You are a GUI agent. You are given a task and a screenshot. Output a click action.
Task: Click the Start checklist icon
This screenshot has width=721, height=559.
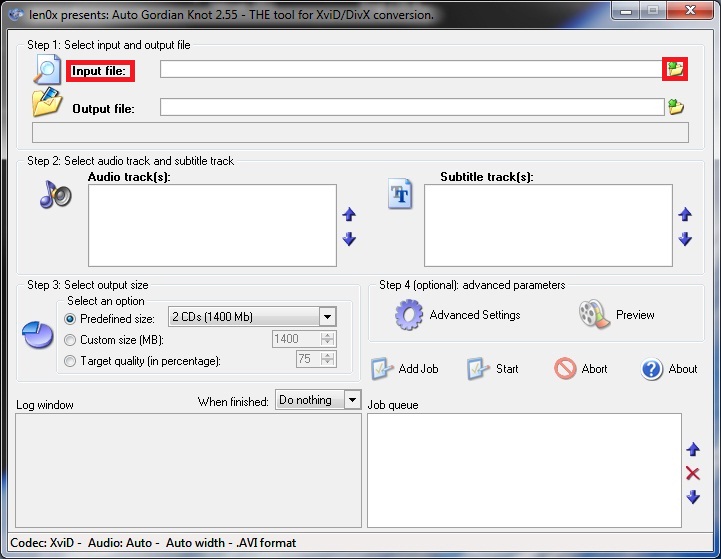(x=478, y=369)
